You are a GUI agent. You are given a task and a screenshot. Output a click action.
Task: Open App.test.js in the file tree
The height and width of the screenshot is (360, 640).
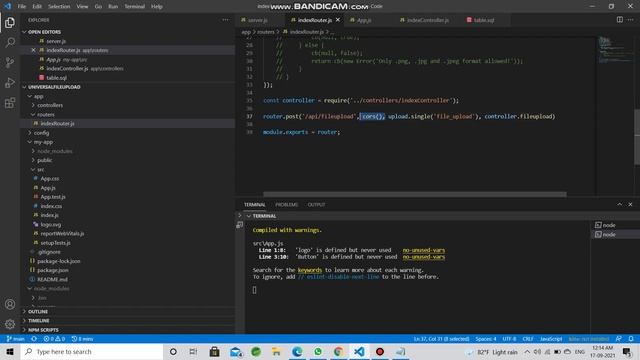[53, 197]
